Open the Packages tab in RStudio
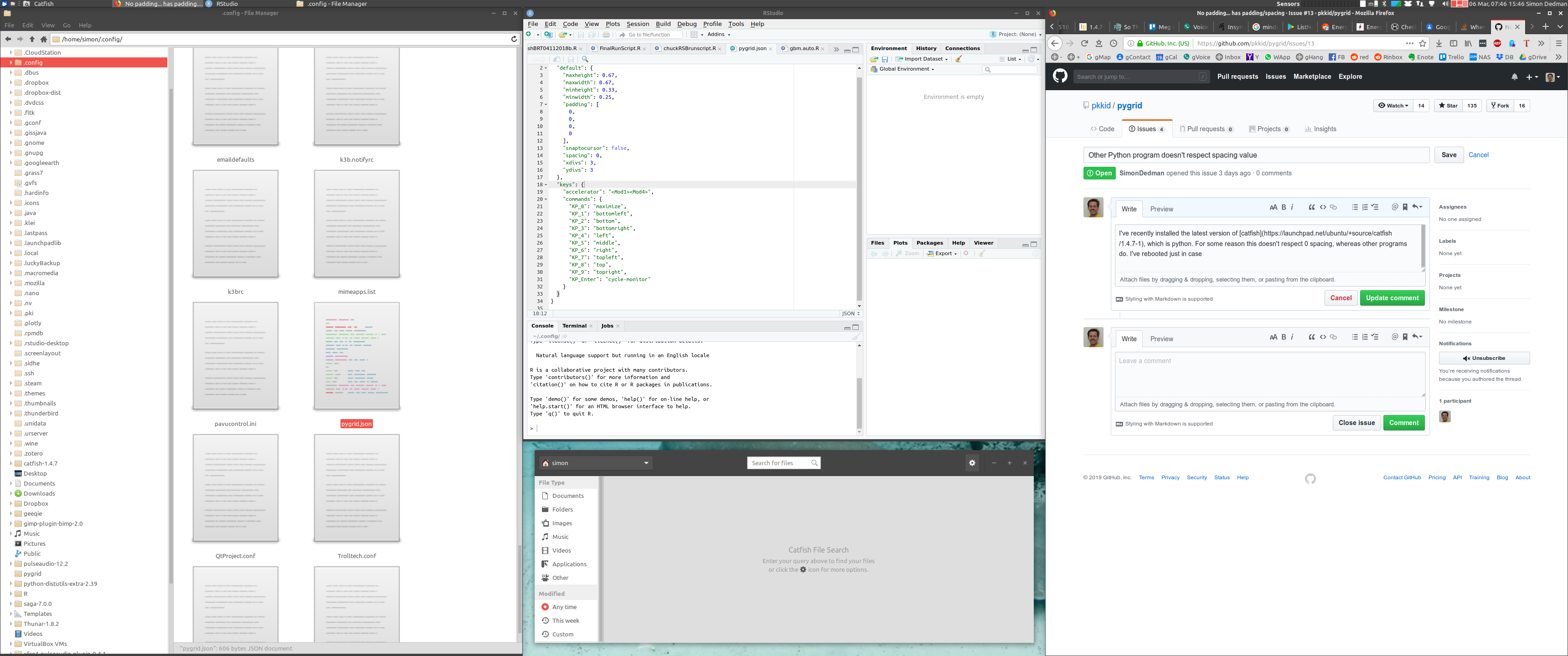Screen dimensions: 1568x656 929,243
